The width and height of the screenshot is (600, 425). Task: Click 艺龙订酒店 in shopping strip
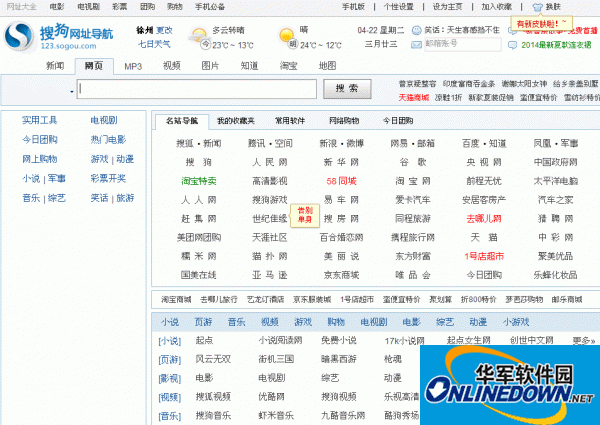tap(265, 300)
